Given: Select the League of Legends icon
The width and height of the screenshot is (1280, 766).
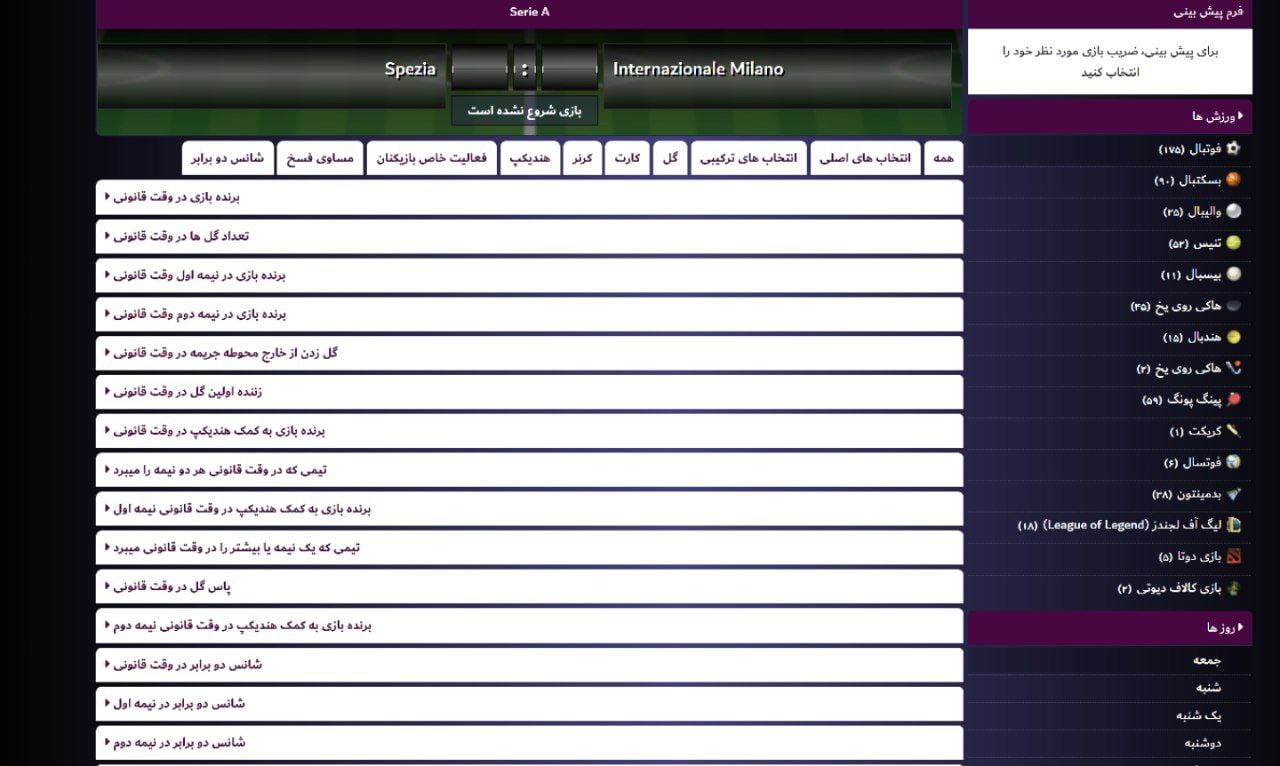Looking at the screenshot, I should point(1233,525).
